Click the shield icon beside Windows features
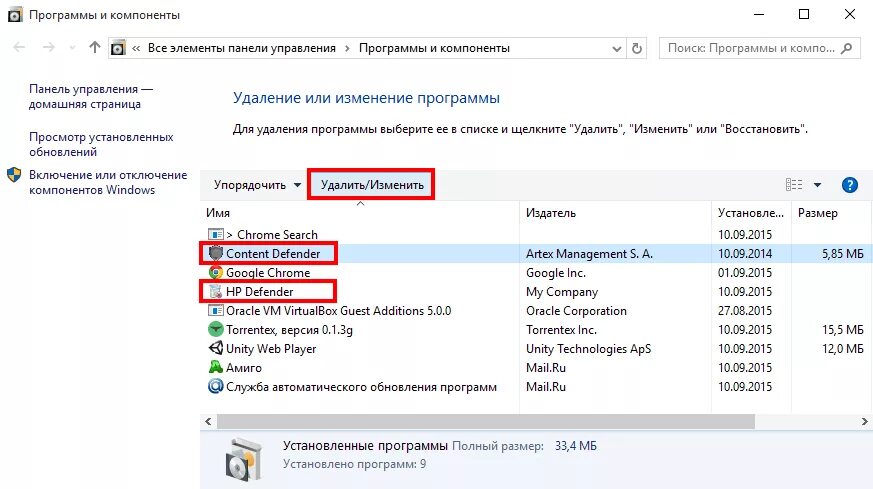Image resolution: width=873 pixels, height=489 pixels. click(x=14, y=175)
